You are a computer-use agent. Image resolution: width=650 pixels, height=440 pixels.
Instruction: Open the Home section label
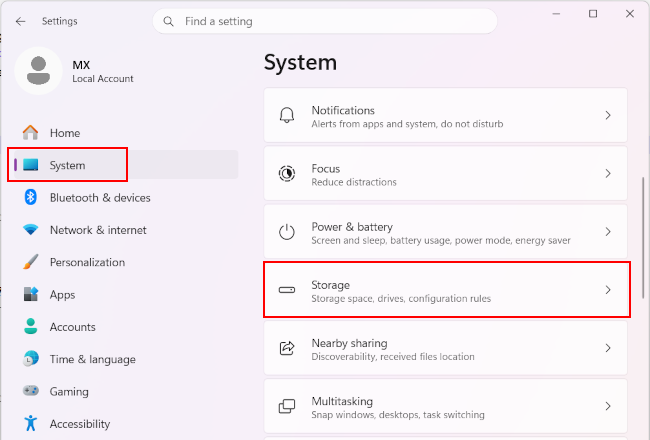[x=65, y=133]
